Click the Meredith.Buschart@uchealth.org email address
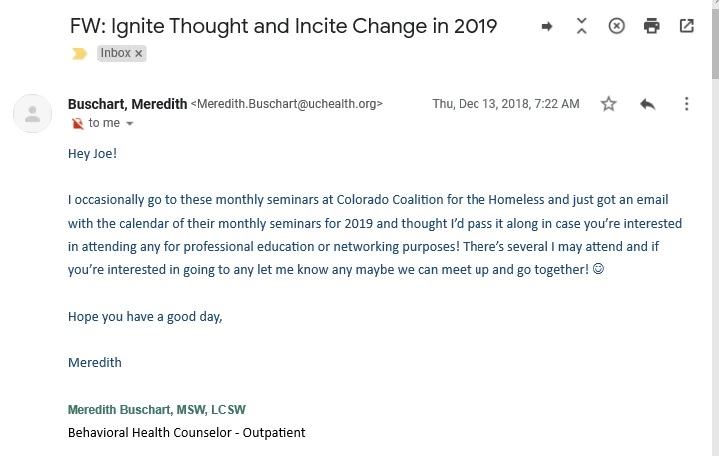 [287, 104]
